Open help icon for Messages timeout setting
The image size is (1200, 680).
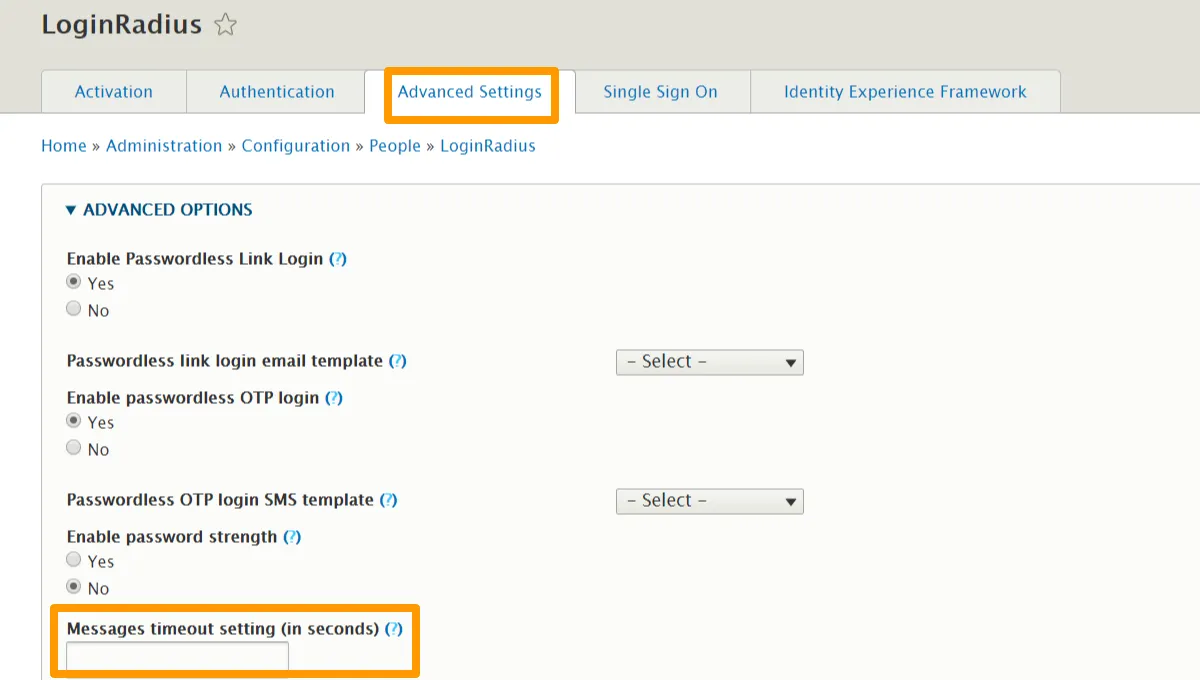394,629
